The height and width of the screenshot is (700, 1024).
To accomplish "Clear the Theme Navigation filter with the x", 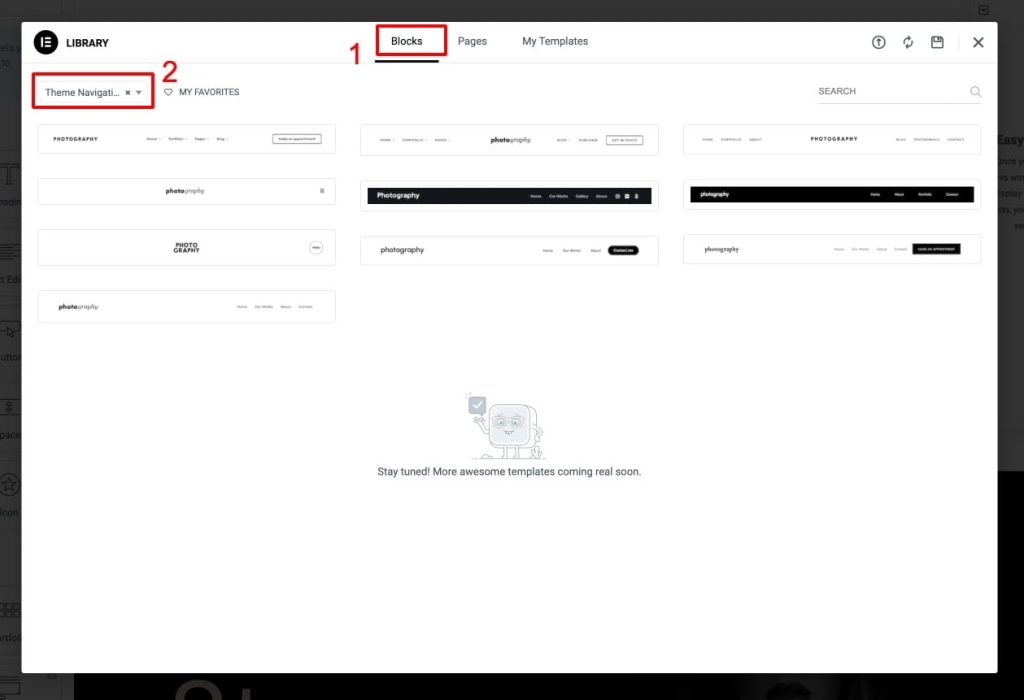I will point(127,91).
